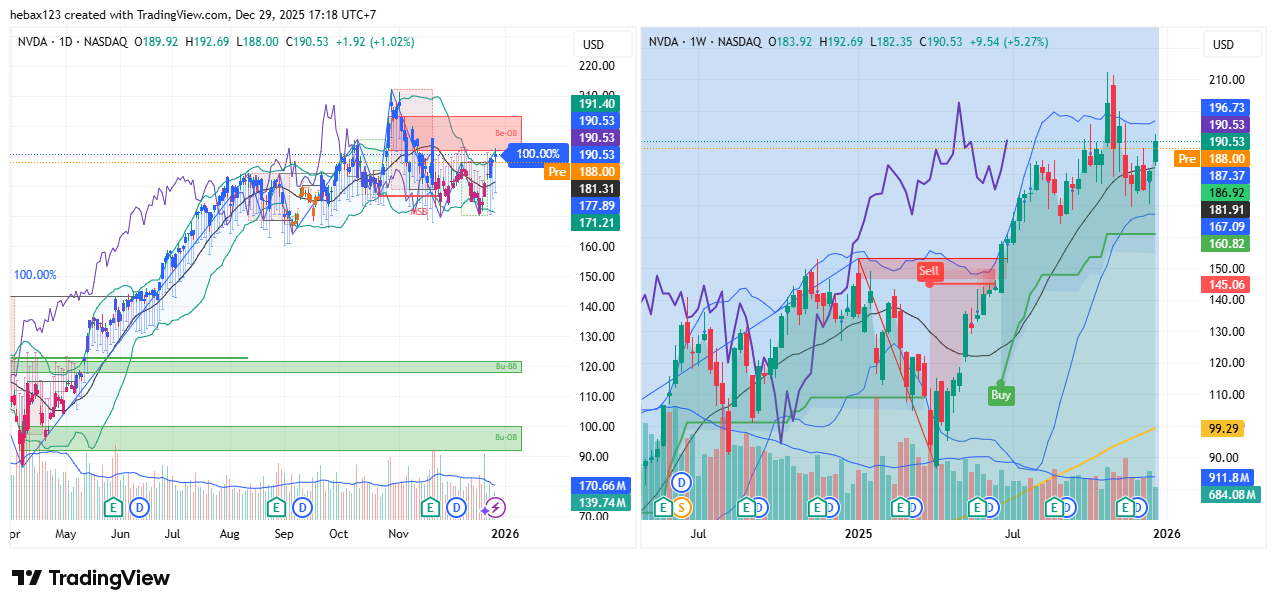Click the purple lightning-bolt icon on daily chart

(496, 508)
